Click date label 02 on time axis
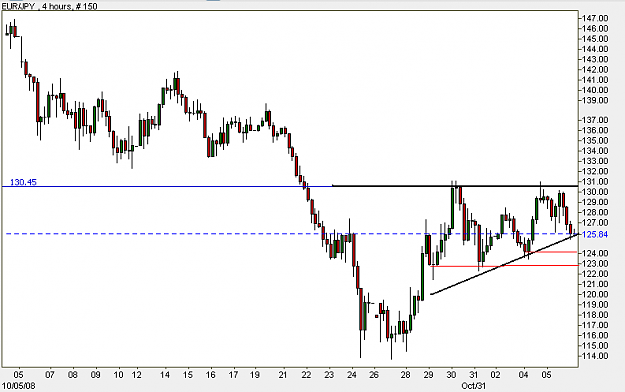The width and height of the screenshot is (625, 392). [495, 375]
